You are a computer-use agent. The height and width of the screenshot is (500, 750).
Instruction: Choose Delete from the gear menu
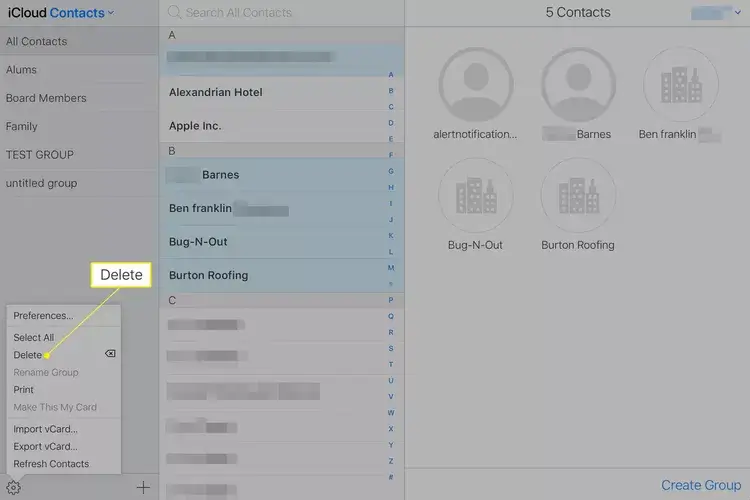point(27,355)
